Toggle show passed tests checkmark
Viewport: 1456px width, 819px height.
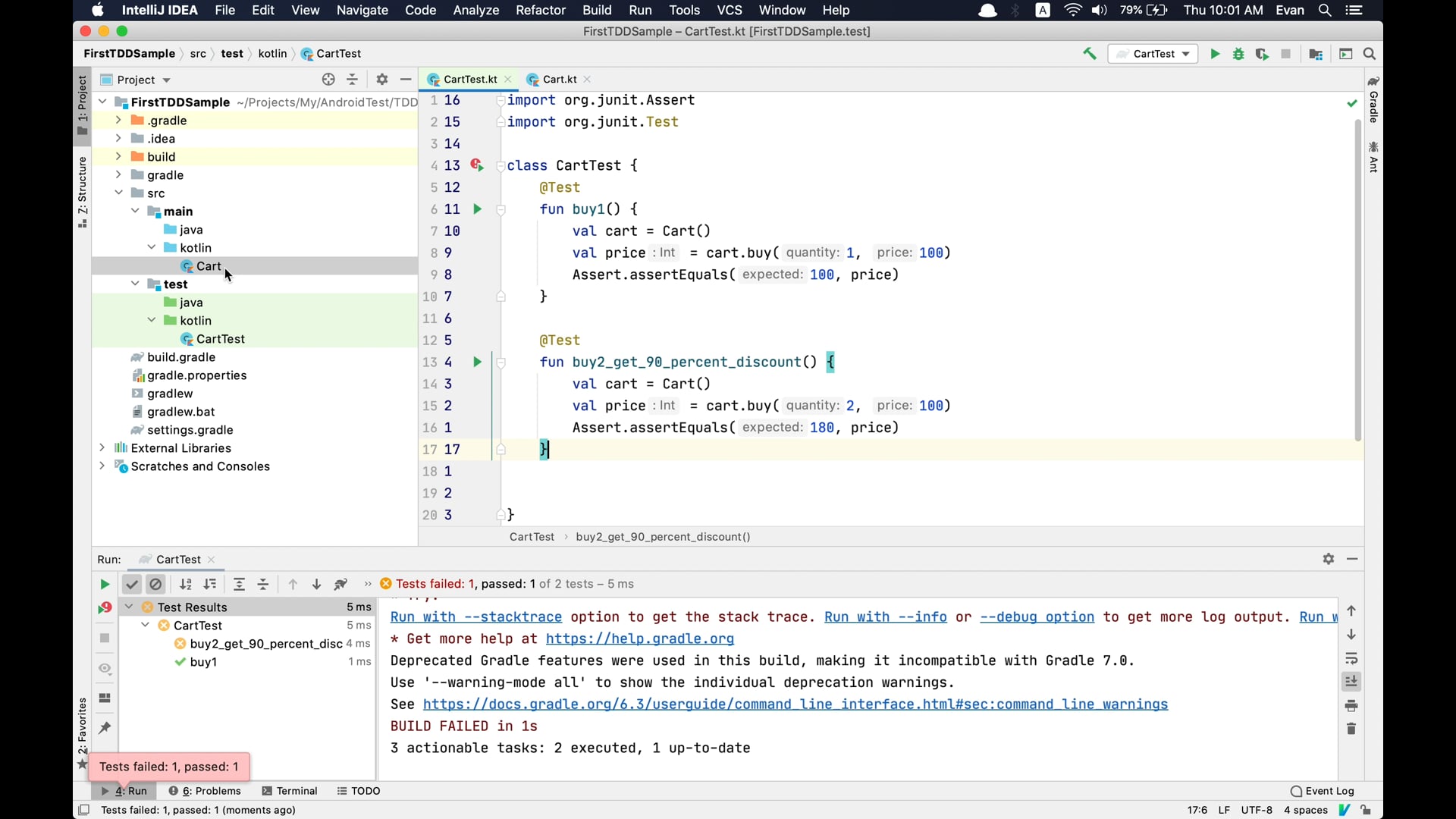(x=131, y=585)
